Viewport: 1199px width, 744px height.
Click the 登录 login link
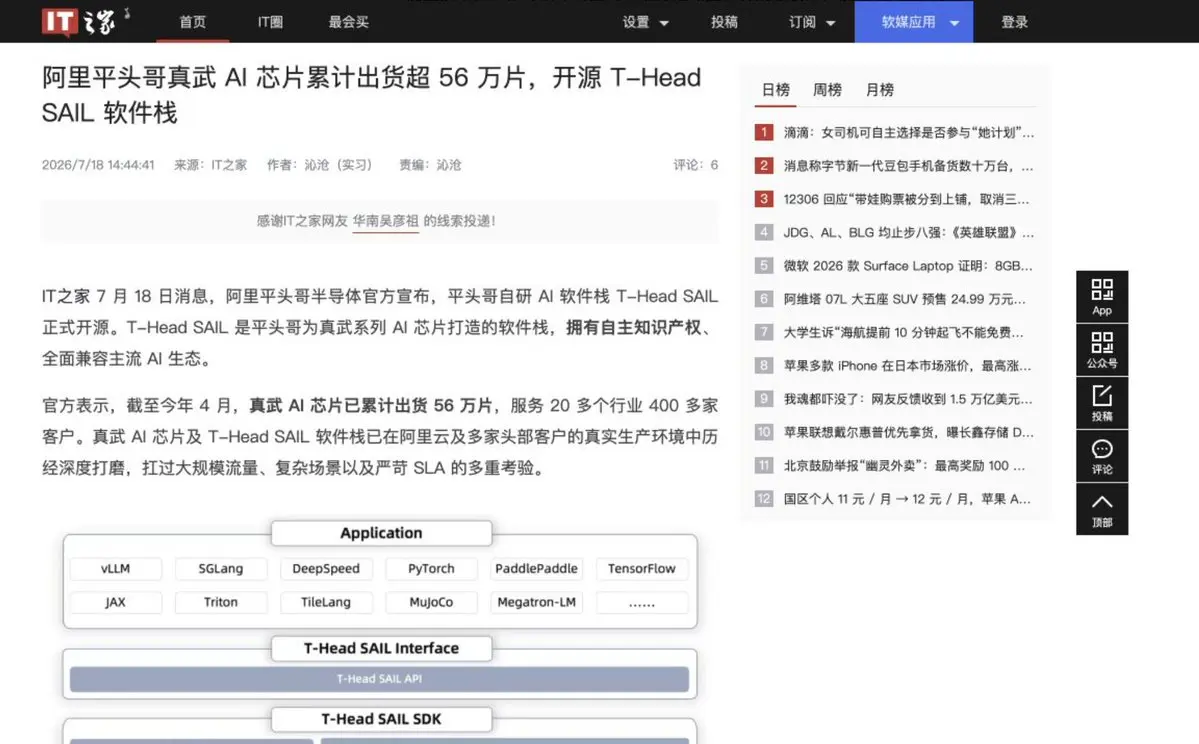[1015, 22]
